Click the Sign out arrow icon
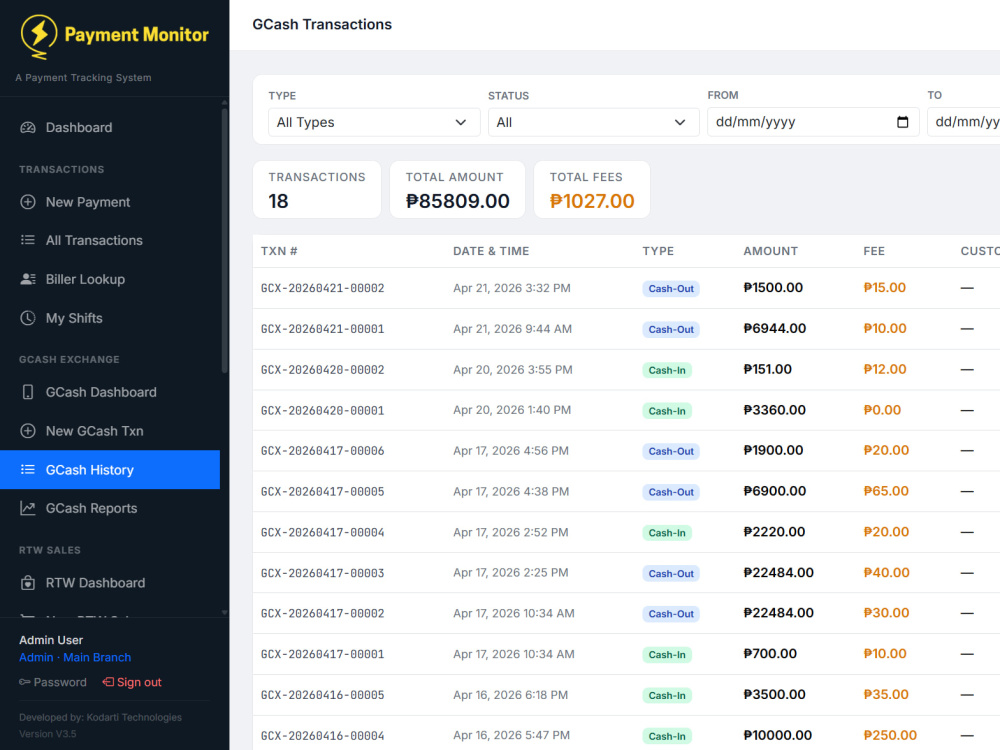1000x750 pixels. click(108, 682)
